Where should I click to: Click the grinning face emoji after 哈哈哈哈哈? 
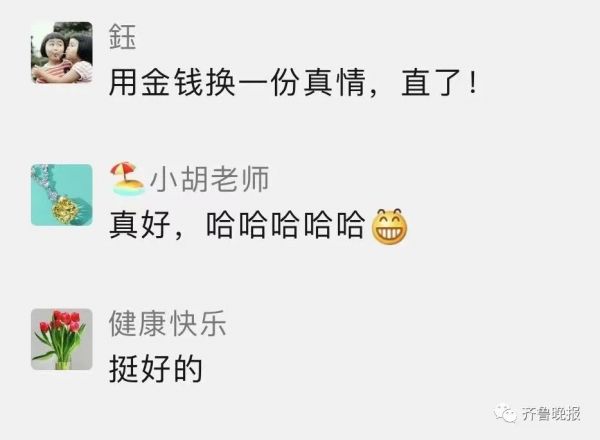click(x=389, y=227)
